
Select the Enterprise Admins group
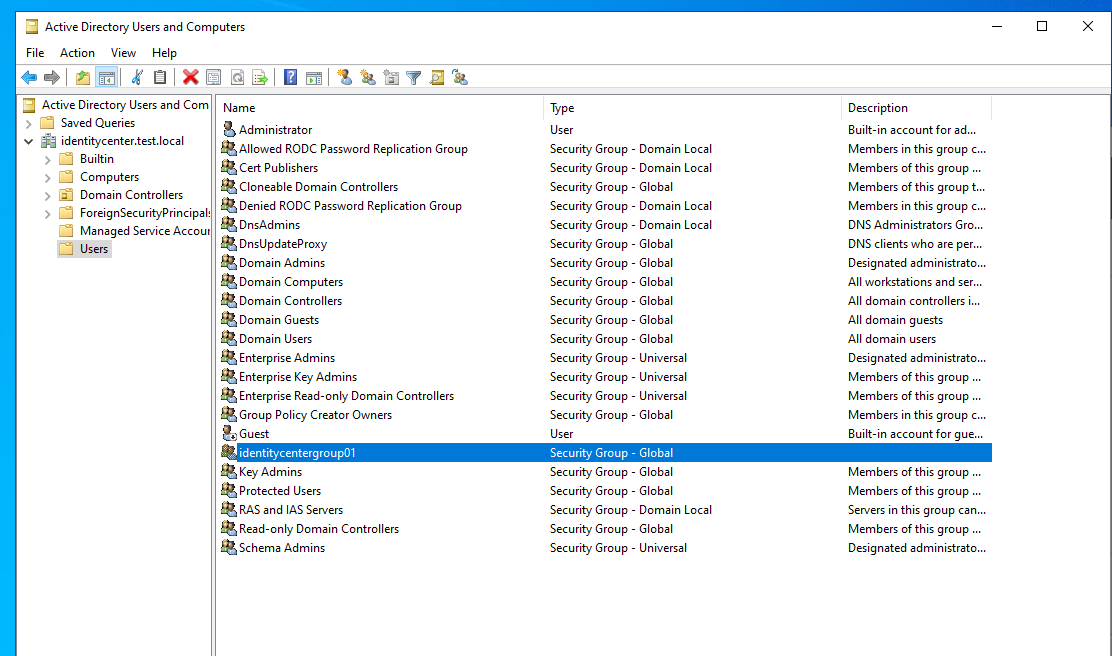point(287,357)
